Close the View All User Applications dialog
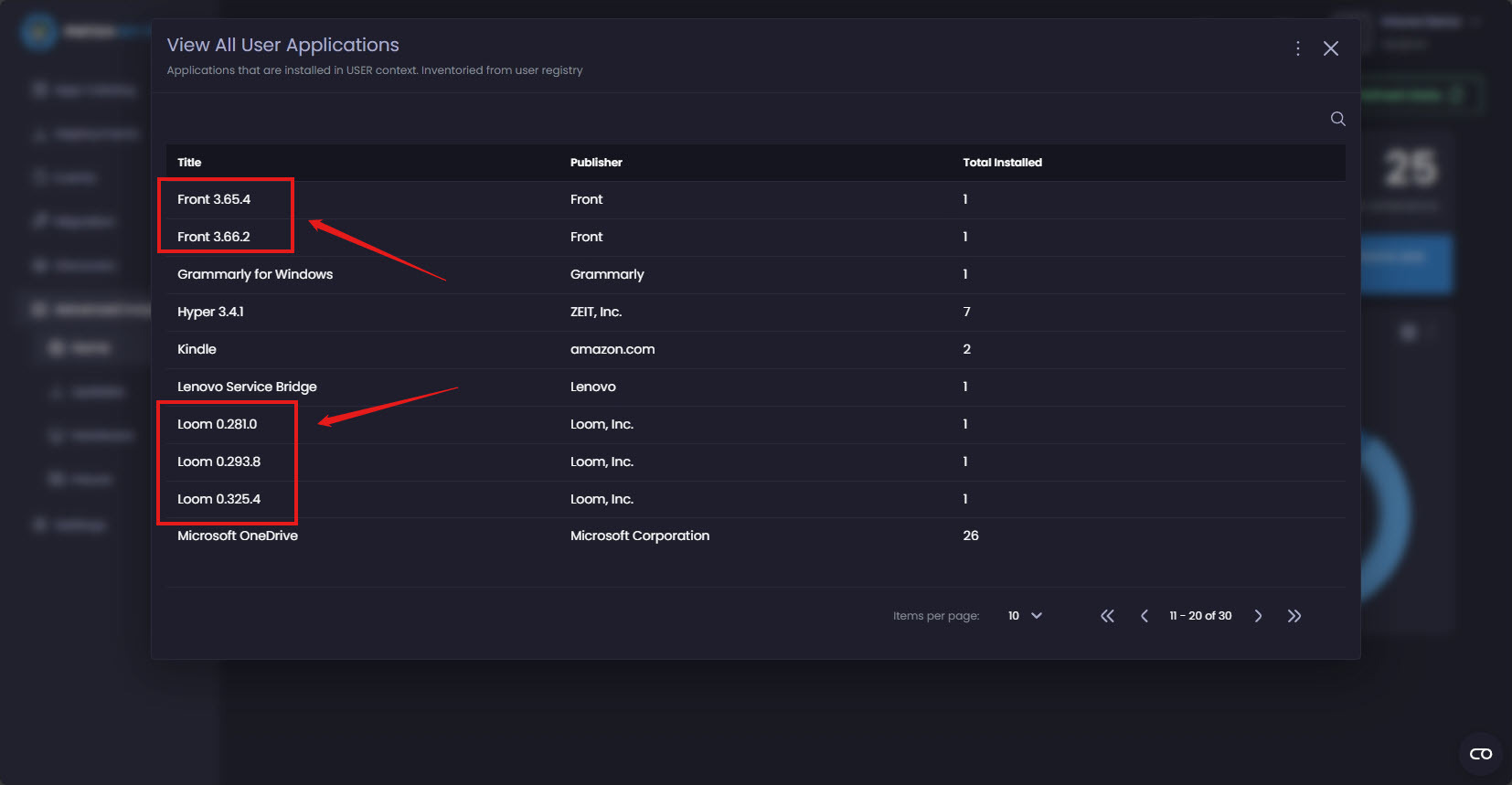This screenshot has height=785, width=1512. [1331, 48]
